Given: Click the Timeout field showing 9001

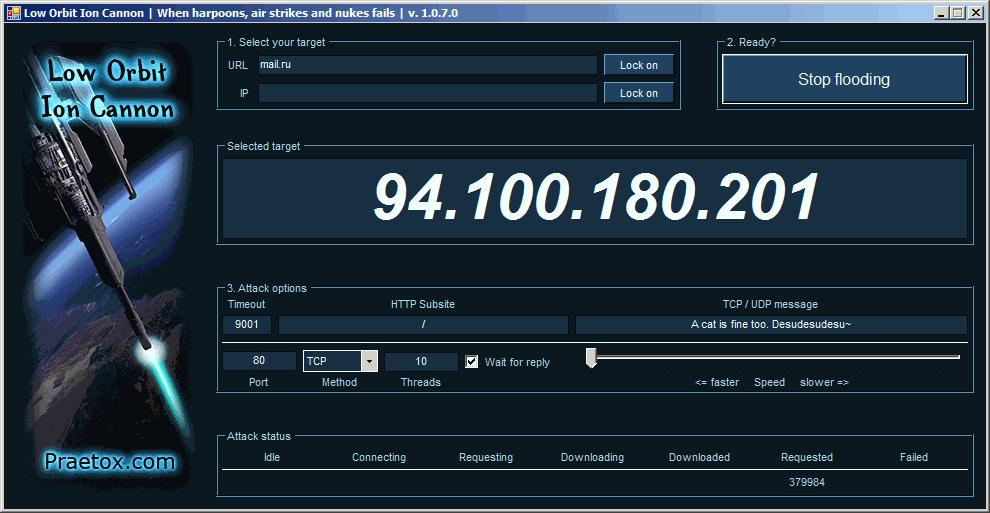Looking at the screenshot, I should (247, 324).
